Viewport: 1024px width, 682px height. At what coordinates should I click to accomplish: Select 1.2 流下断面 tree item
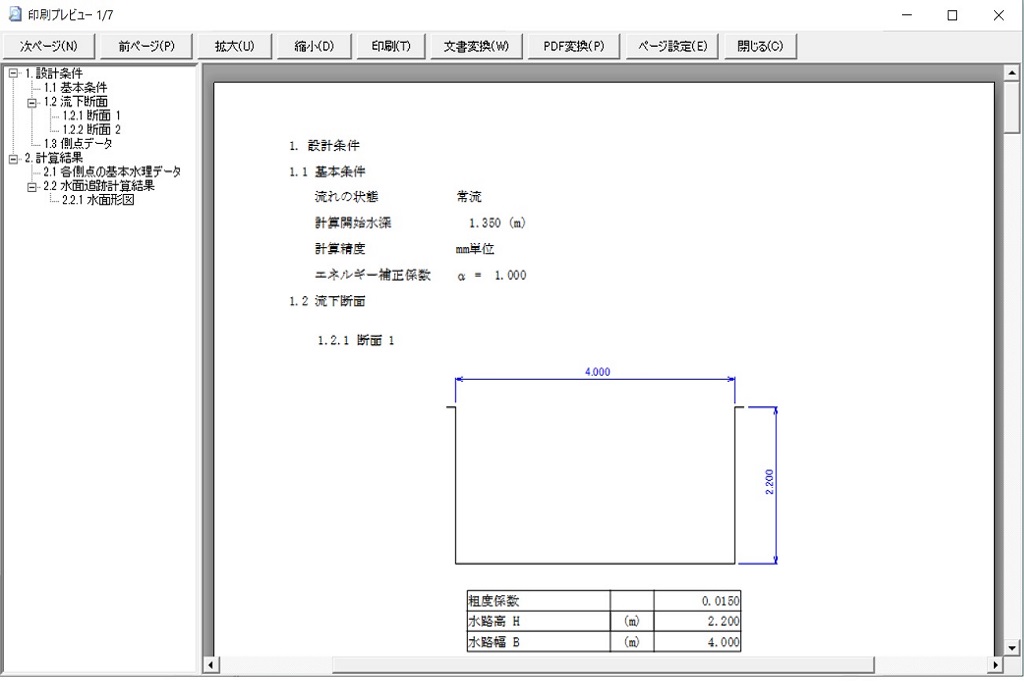pos(75,102)
